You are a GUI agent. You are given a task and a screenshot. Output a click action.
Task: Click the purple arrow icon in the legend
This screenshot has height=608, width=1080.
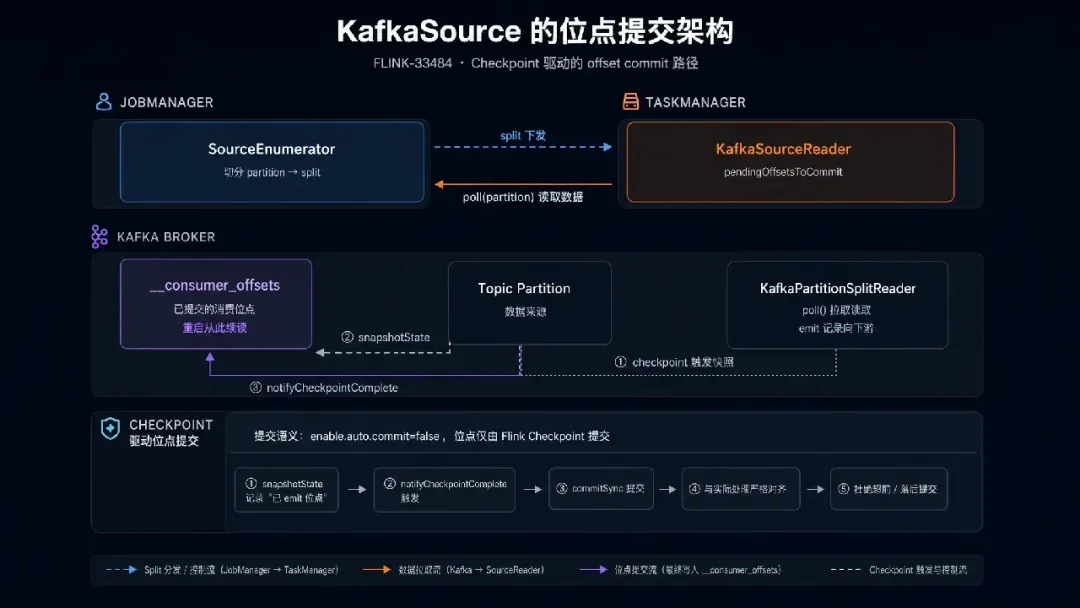click(593, 569)
